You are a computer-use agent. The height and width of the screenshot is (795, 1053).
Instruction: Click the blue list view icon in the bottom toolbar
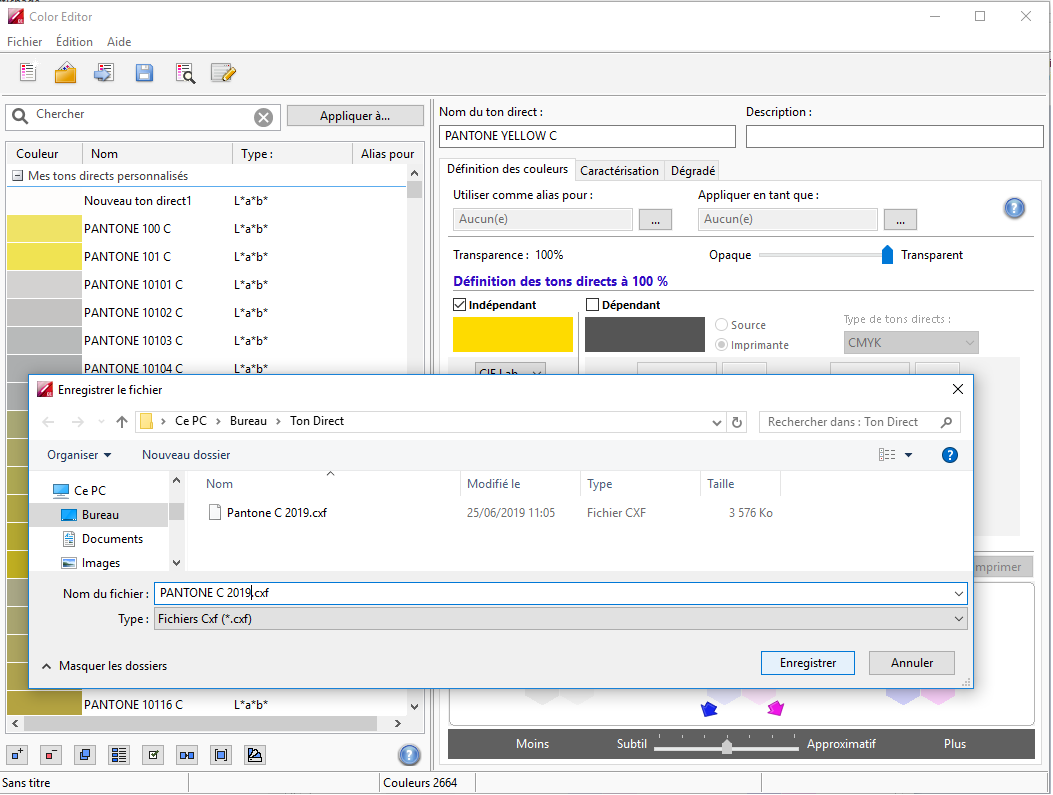click(119, 755)
